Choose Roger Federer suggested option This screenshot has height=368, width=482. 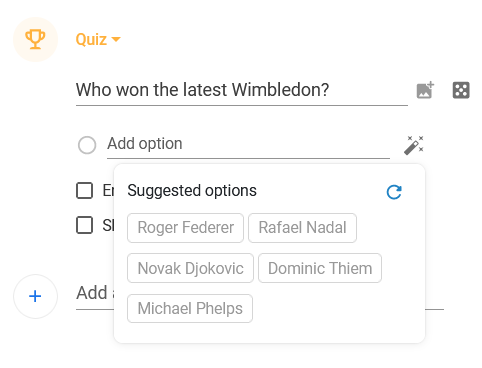click(x=185, y=228)
